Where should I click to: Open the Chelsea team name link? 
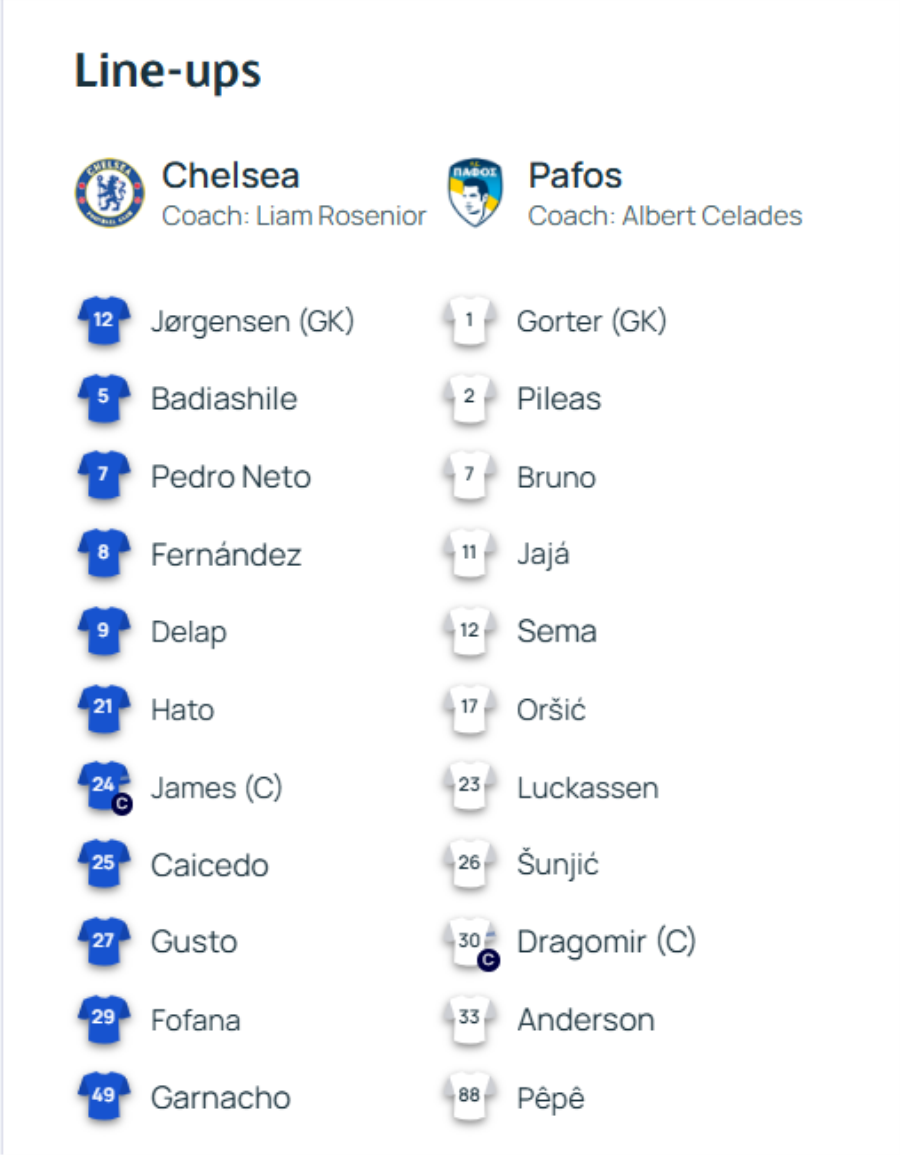231,176
